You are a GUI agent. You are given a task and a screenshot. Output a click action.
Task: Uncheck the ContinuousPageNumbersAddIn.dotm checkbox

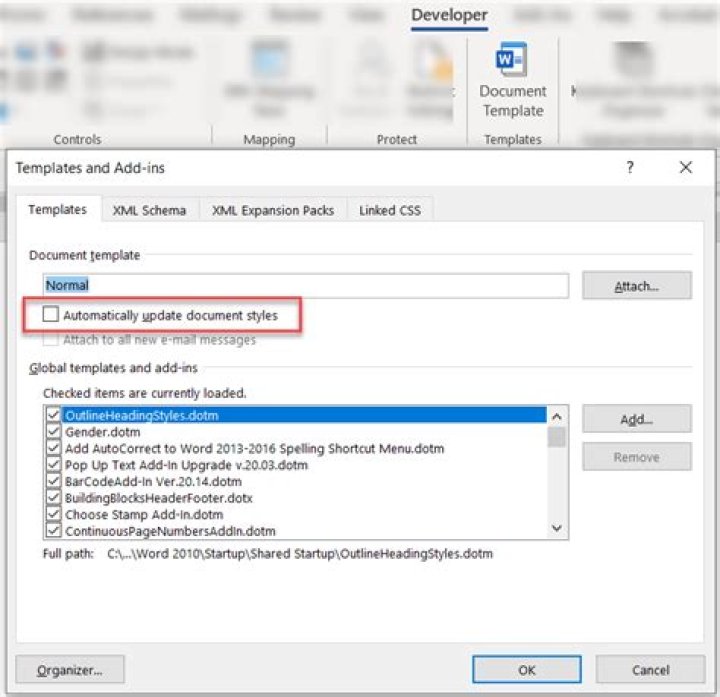click(54, 530)
